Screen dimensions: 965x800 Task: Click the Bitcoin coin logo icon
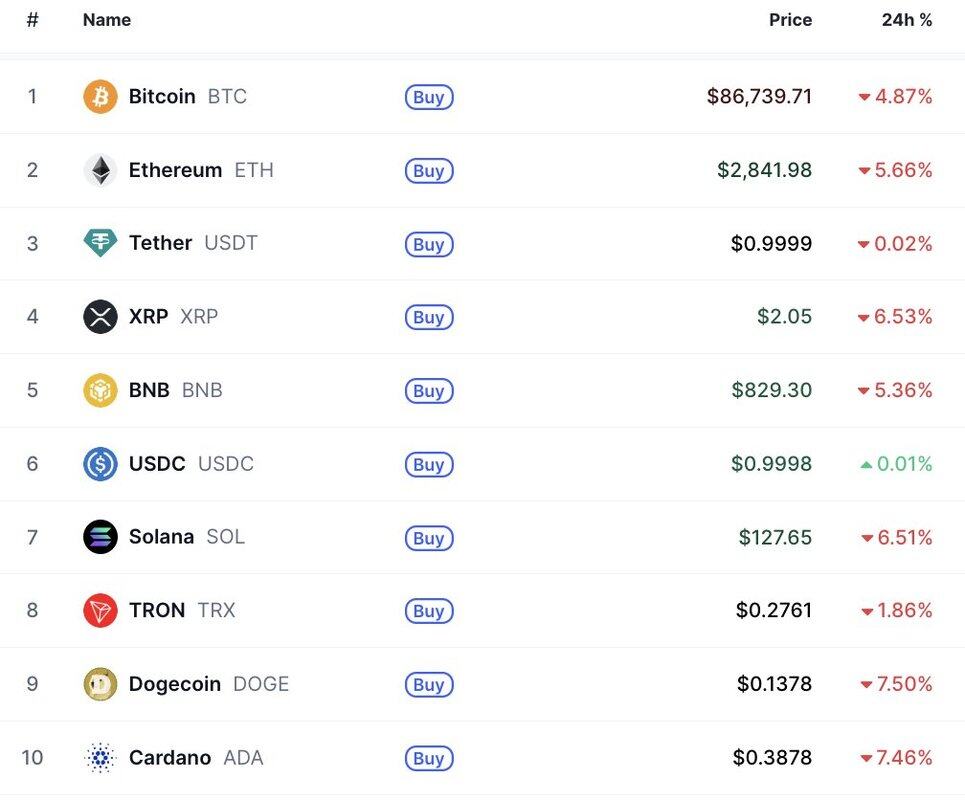pyautogui.click(x=100, y=97)
